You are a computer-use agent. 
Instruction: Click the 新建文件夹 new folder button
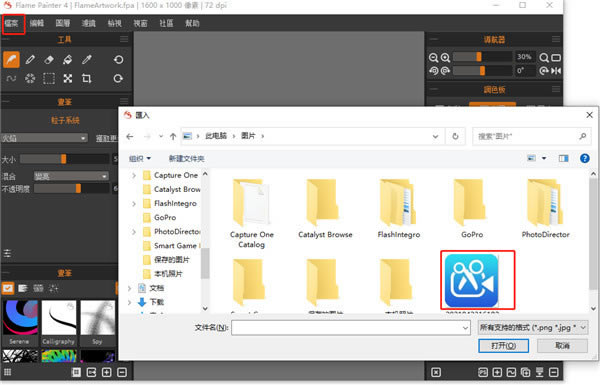[x=186, y=158]
